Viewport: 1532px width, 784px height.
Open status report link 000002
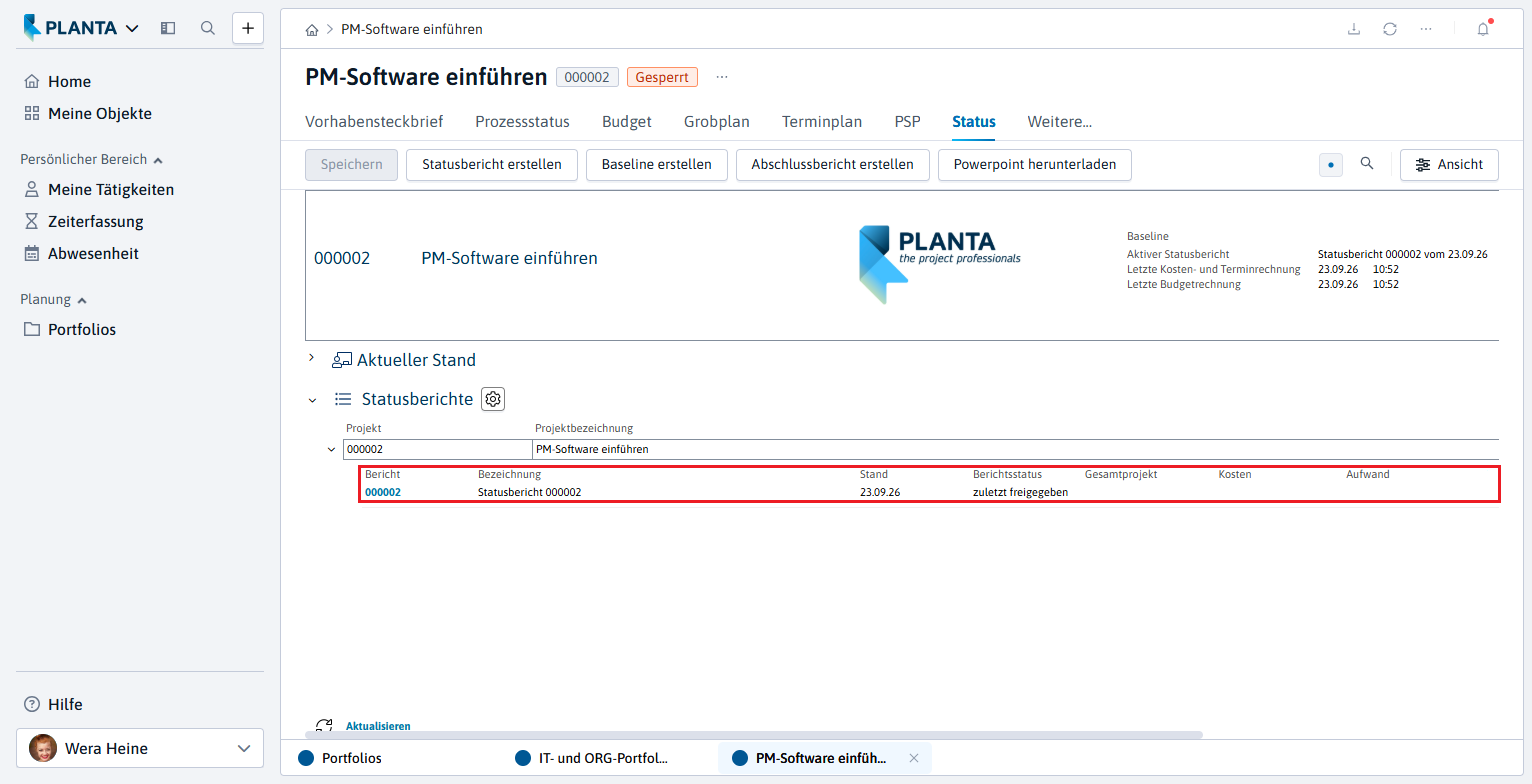(383, 492)
